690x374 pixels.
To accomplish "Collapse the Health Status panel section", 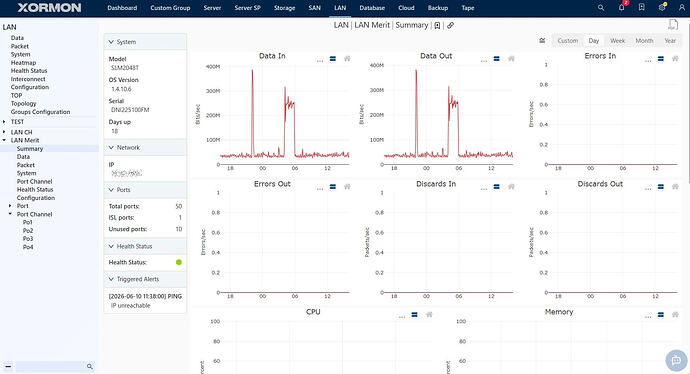I will click(x=145, y=246).
